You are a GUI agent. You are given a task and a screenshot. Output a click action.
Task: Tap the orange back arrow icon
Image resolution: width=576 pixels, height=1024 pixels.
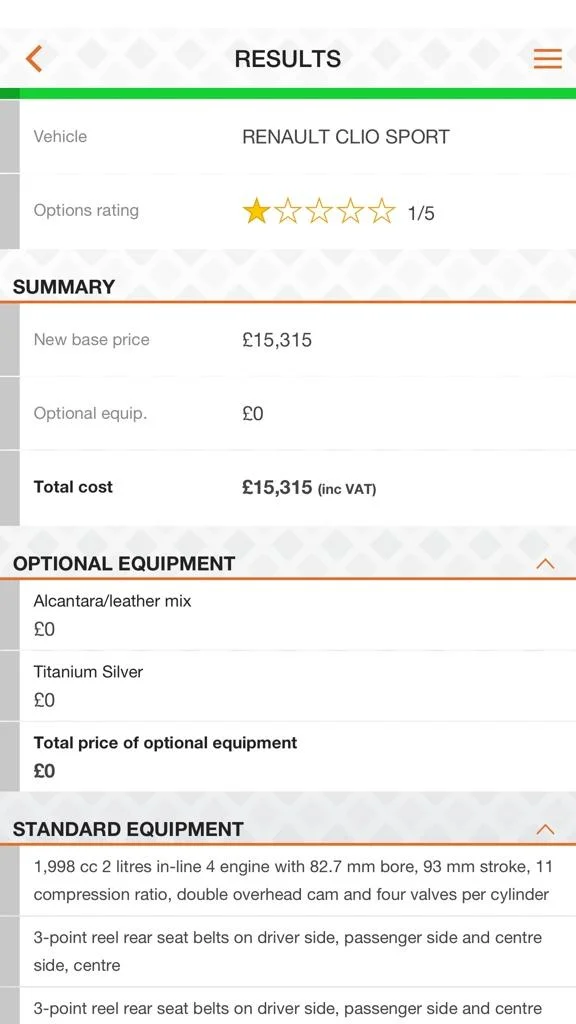[34, 58]
